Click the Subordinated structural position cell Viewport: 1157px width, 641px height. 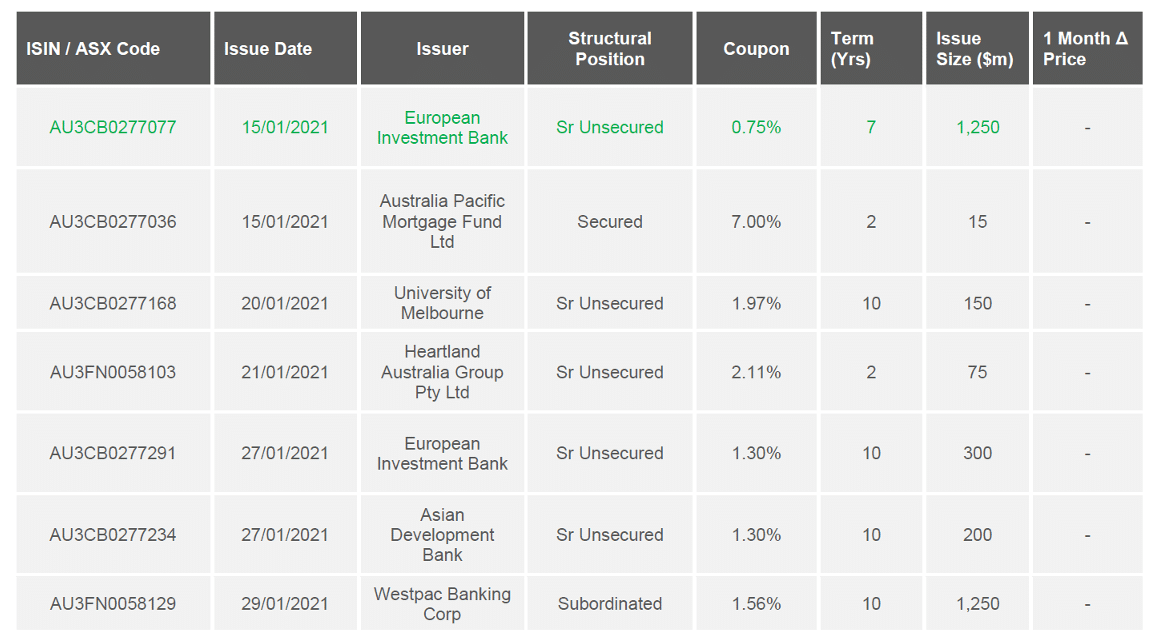(609, 603)
